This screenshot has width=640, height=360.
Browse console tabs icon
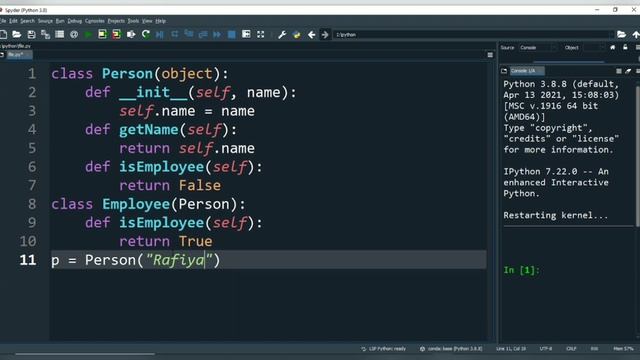[x=504, y=71]
